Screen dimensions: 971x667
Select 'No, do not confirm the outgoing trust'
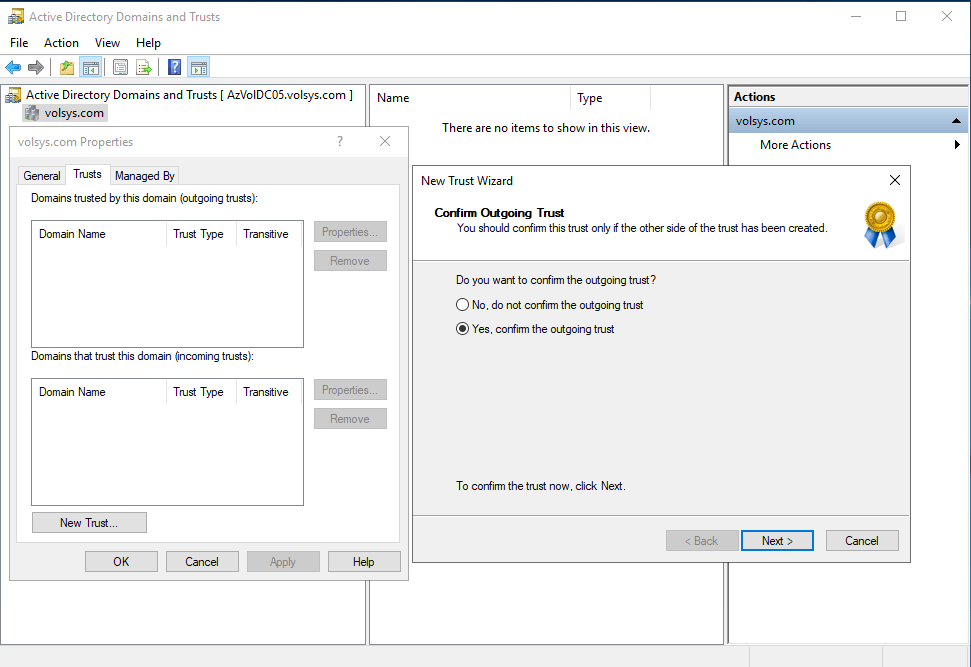click(x=463, y=305)
